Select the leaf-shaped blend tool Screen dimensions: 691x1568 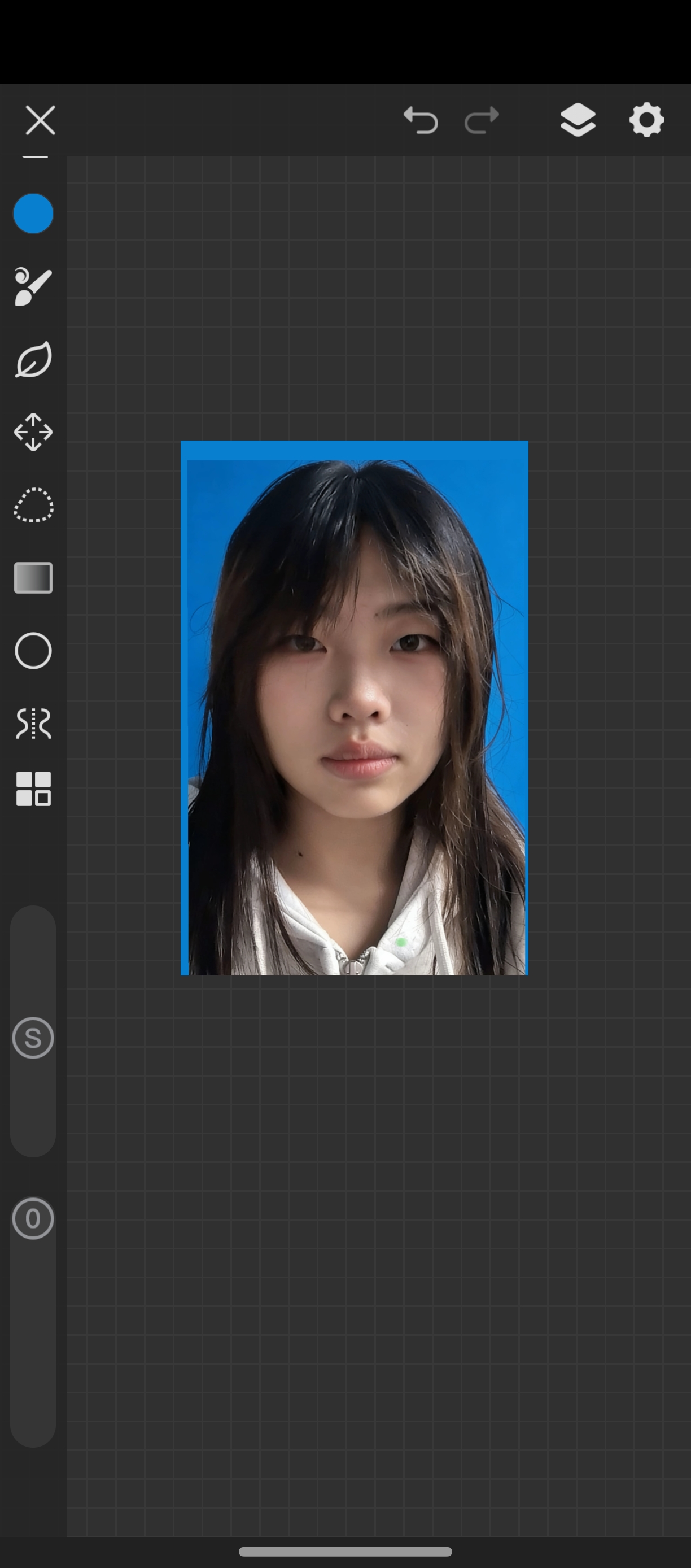33,360
